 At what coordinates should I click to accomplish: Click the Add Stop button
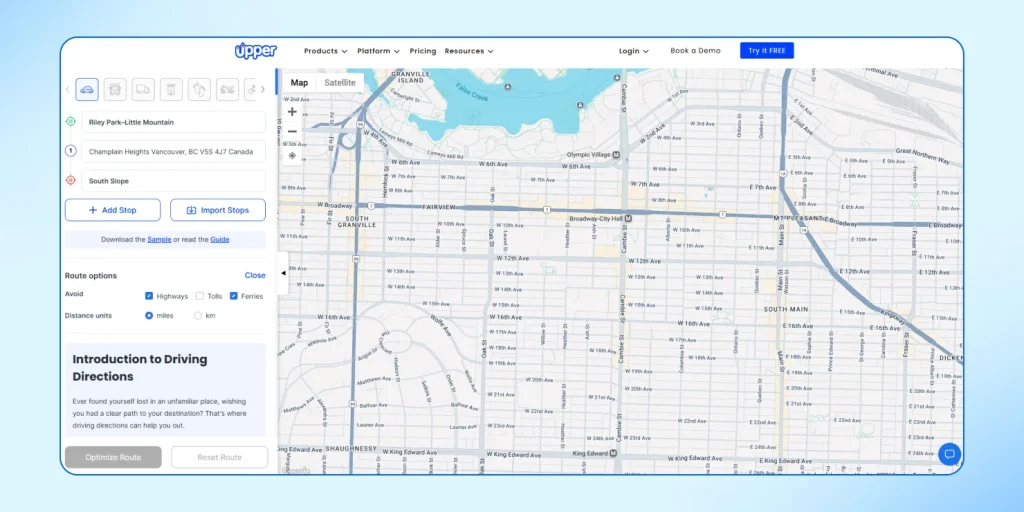tap(112, 210)
